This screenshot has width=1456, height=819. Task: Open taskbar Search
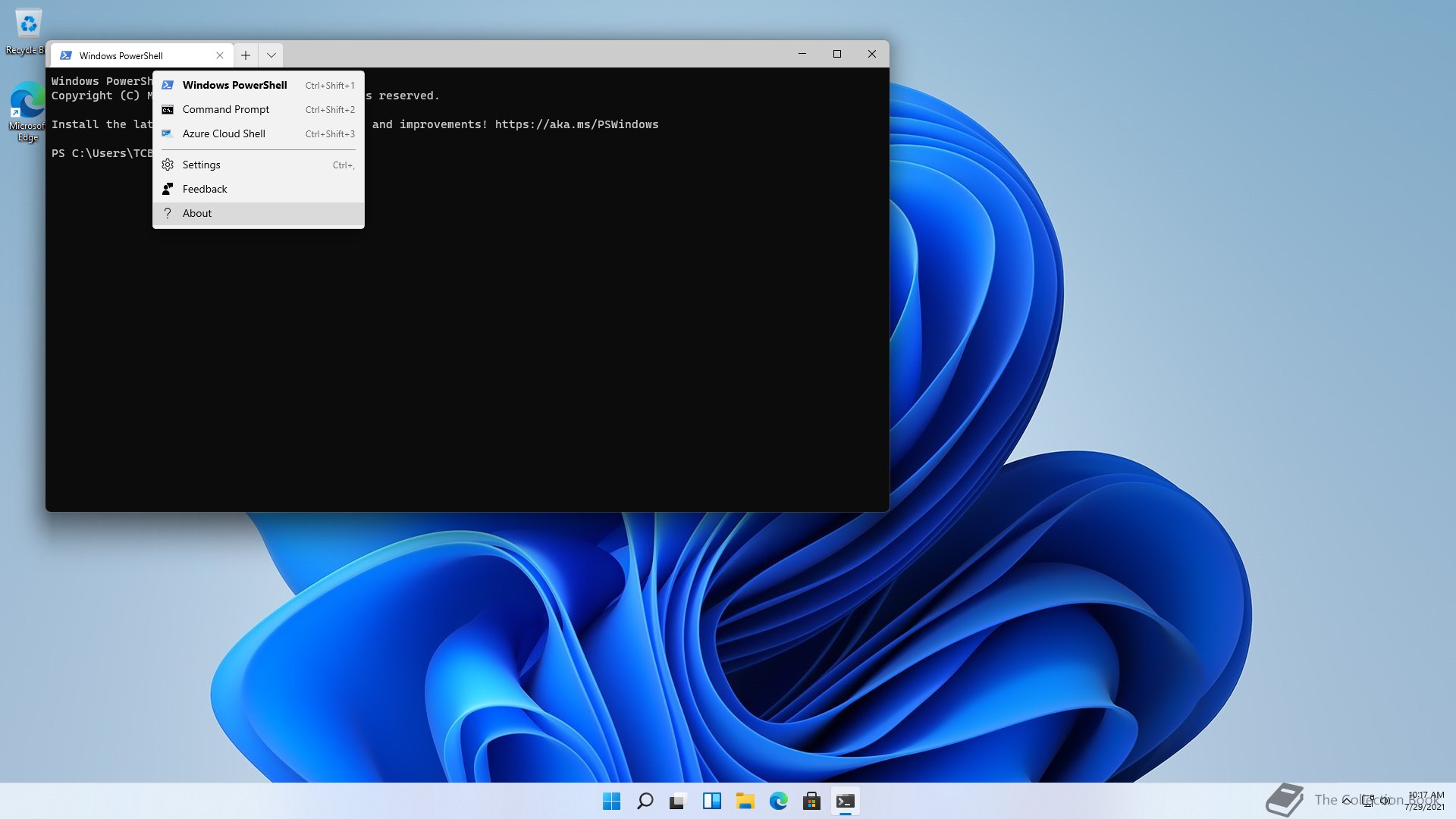tap(645, 801)
